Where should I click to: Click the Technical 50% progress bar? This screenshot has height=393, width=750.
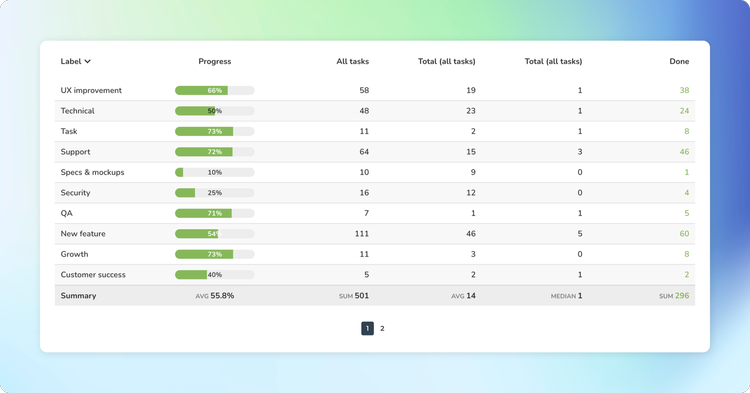pos(215,111)
